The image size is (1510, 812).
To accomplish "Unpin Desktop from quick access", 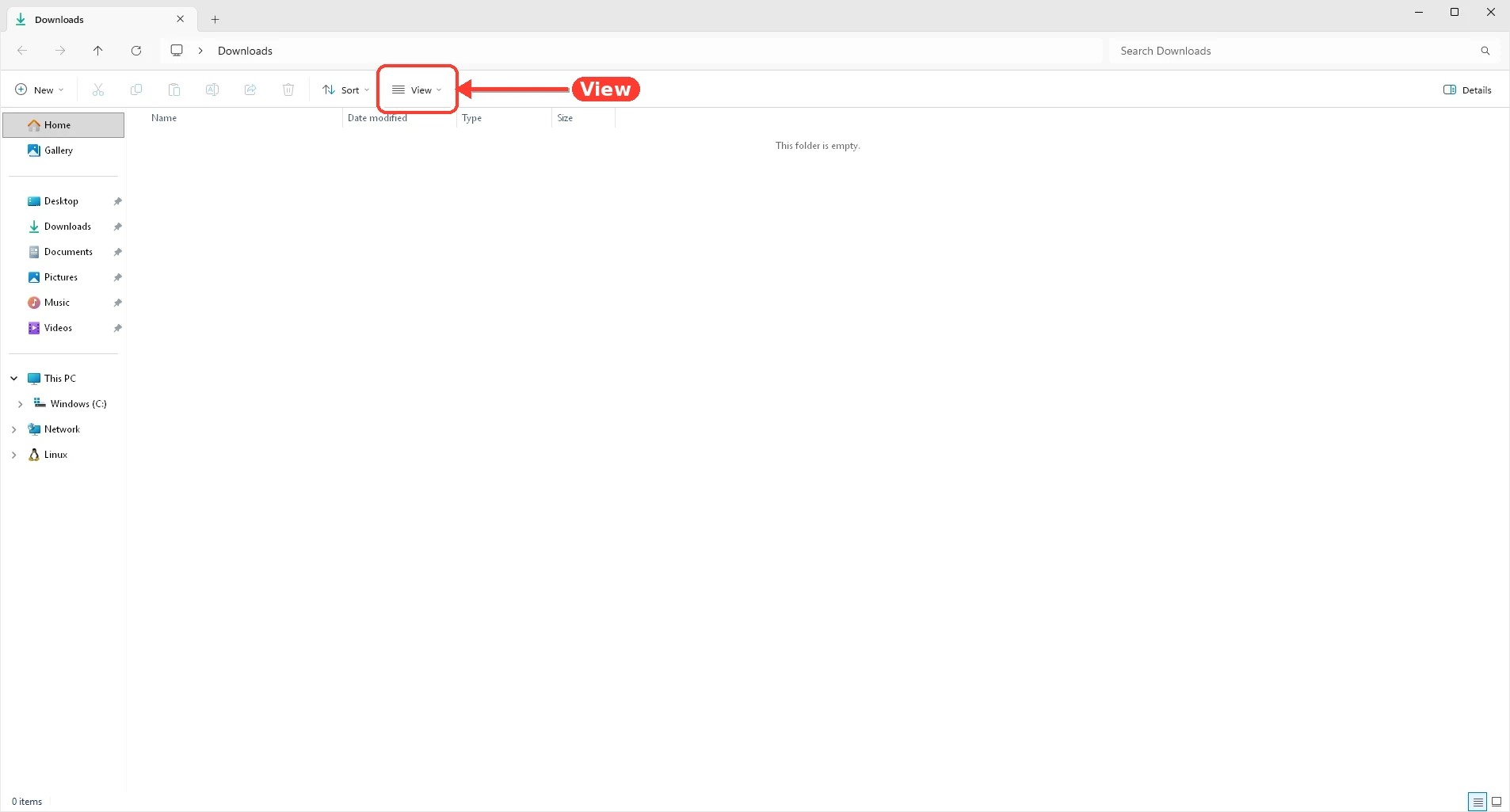I will (117, 201).
